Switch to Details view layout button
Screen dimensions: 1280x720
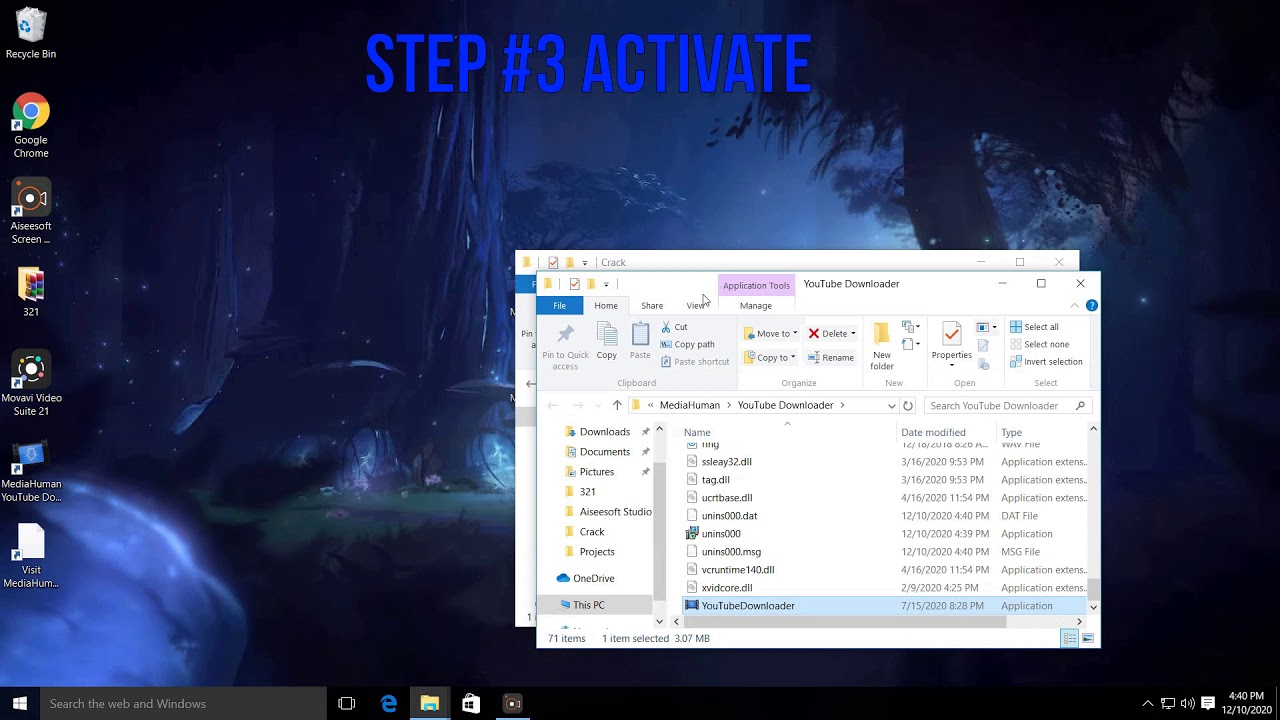pos(1069,639)
